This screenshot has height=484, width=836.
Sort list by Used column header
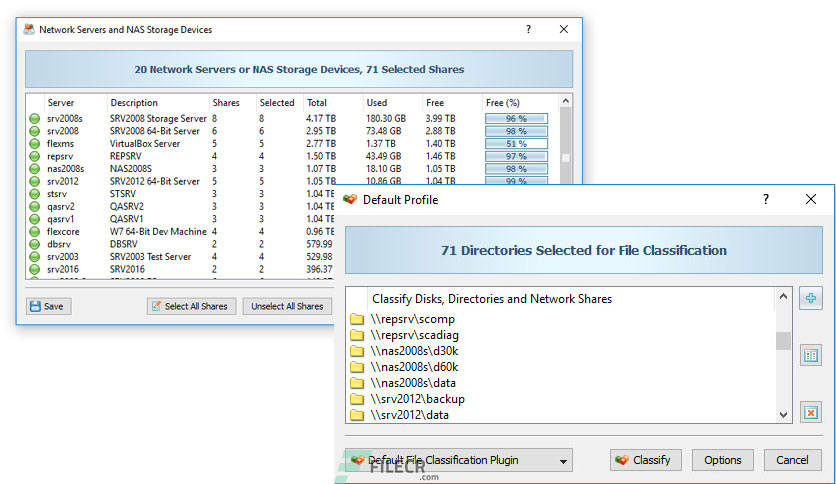point(376,102)
